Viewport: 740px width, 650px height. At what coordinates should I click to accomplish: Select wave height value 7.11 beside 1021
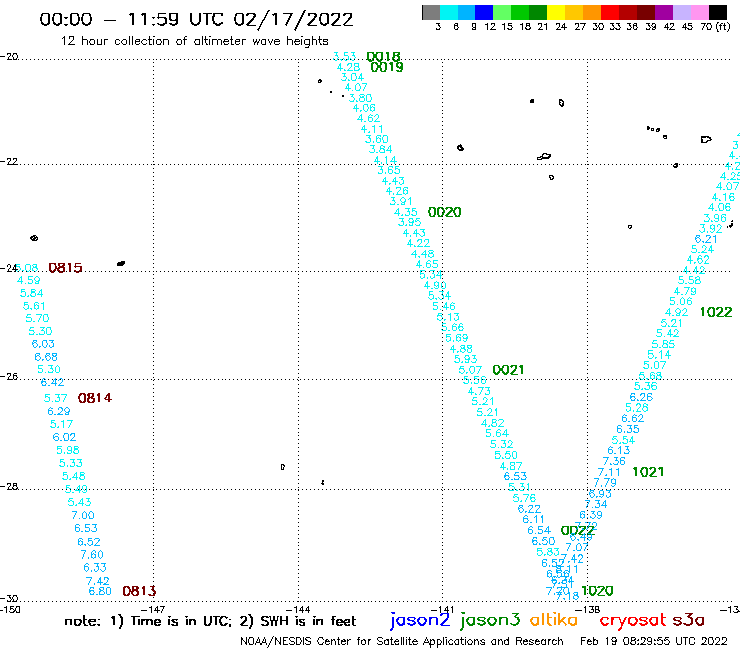609,472
